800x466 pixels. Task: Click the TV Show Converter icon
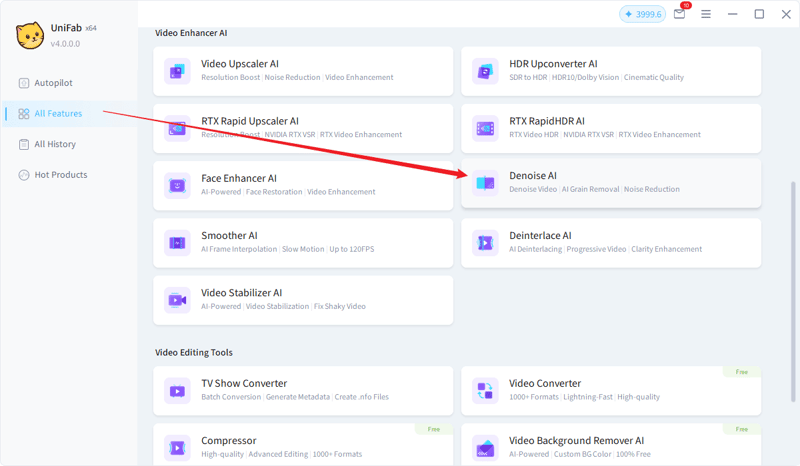(x=177, y=390)
